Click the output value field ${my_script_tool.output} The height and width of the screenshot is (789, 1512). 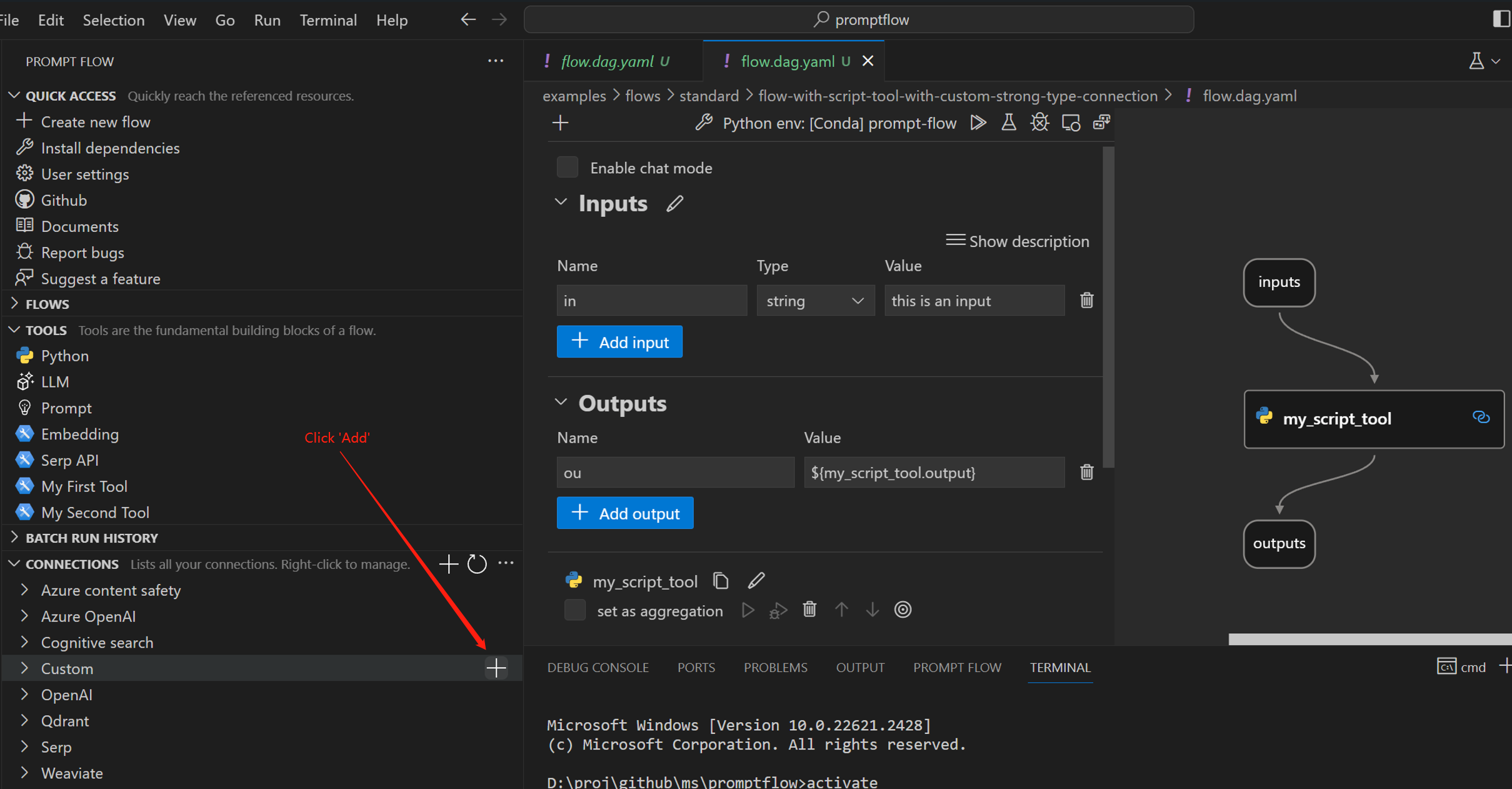pos(933,473)
